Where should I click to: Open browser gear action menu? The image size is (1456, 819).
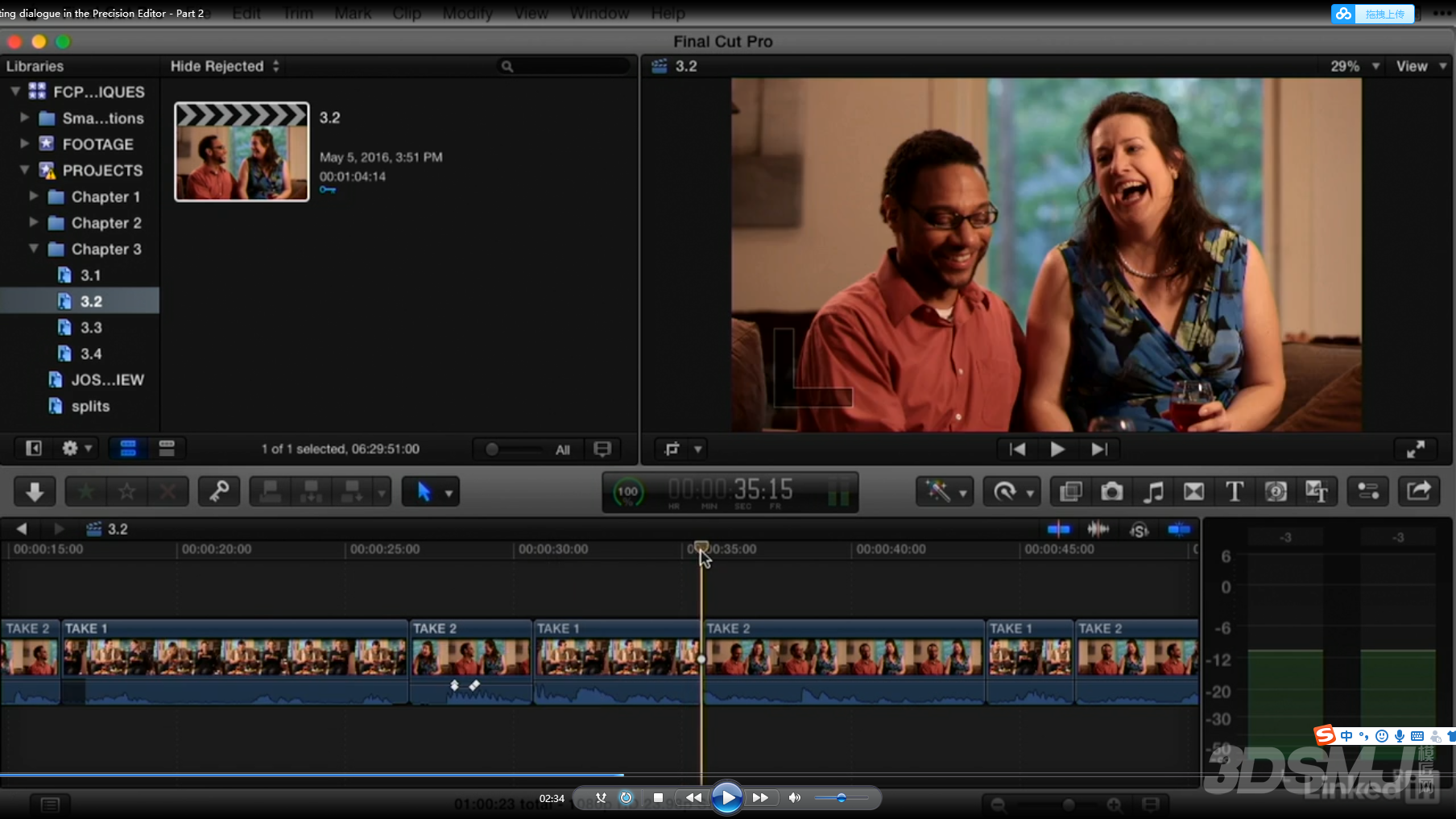(77, 449)
